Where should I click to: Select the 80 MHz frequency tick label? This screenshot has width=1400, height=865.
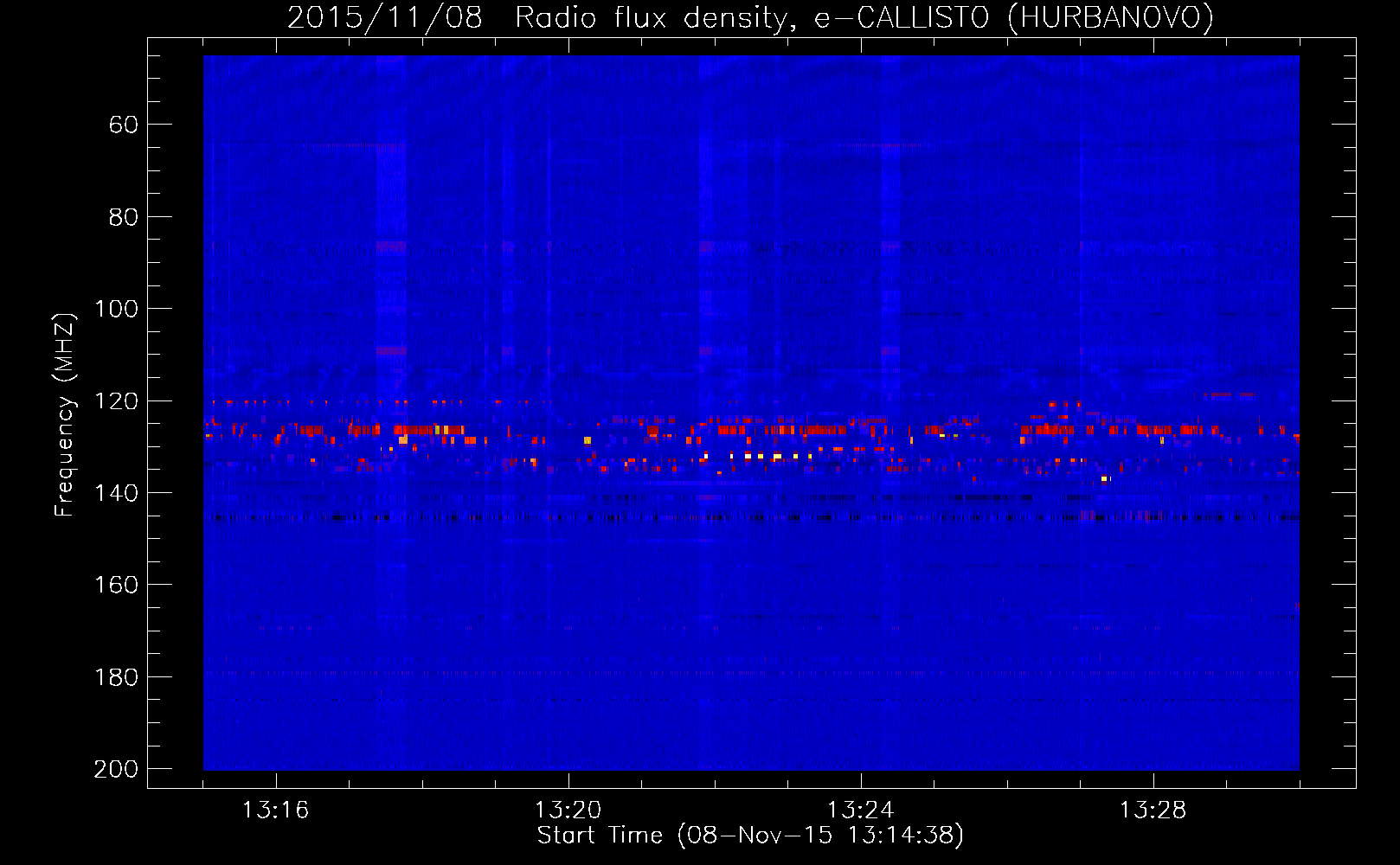coord(124,217)
